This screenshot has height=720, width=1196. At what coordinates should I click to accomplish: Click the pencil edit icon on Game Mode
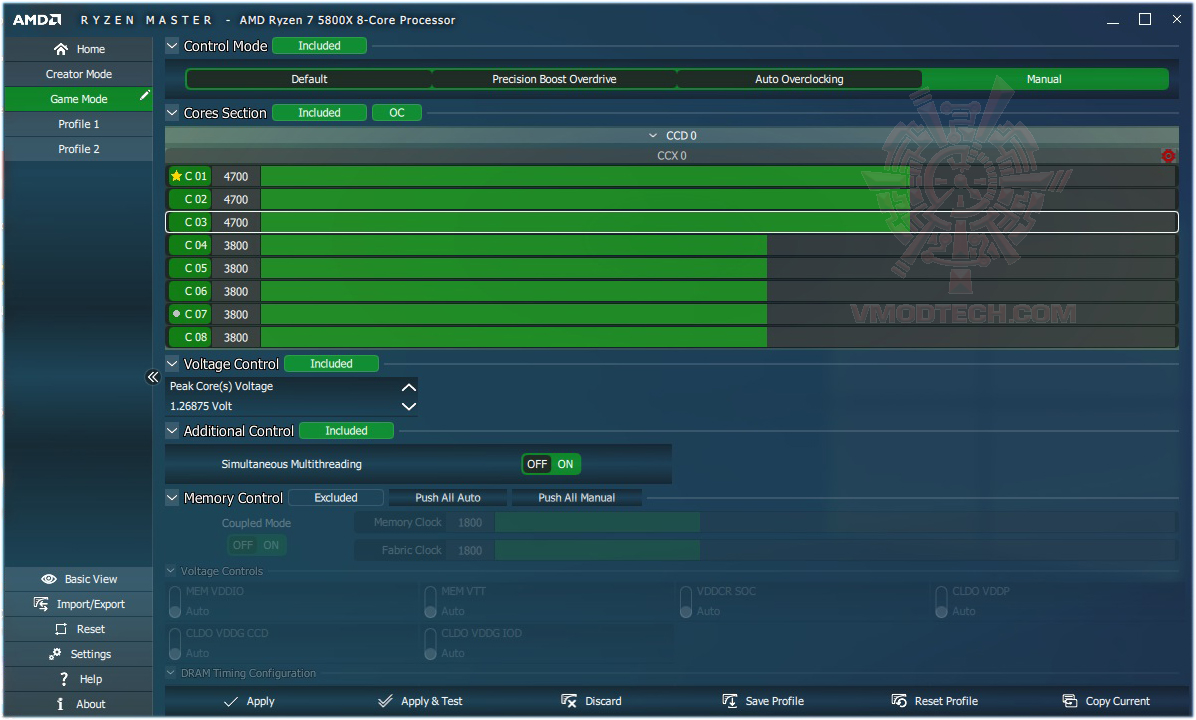(x=144, y=95)
